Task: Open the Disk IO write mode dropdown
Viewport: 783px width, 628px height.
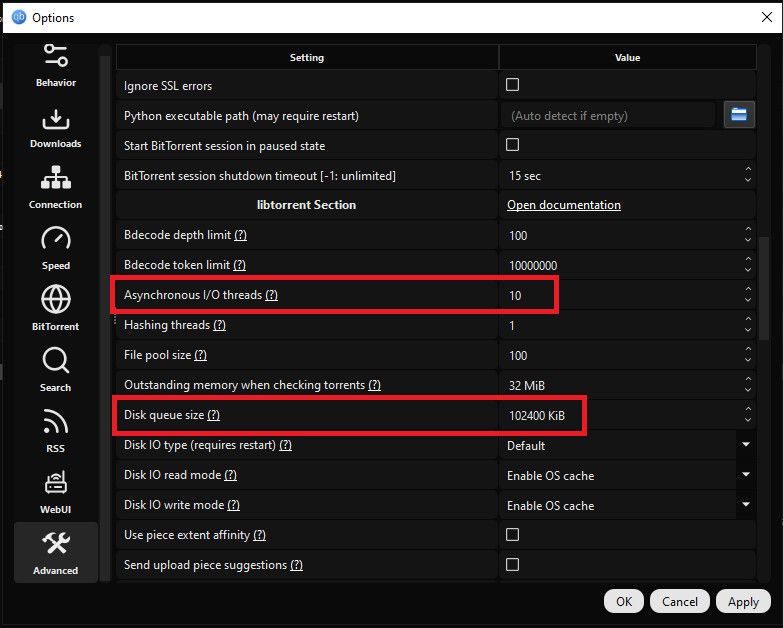Action: [x=746, y=505]
